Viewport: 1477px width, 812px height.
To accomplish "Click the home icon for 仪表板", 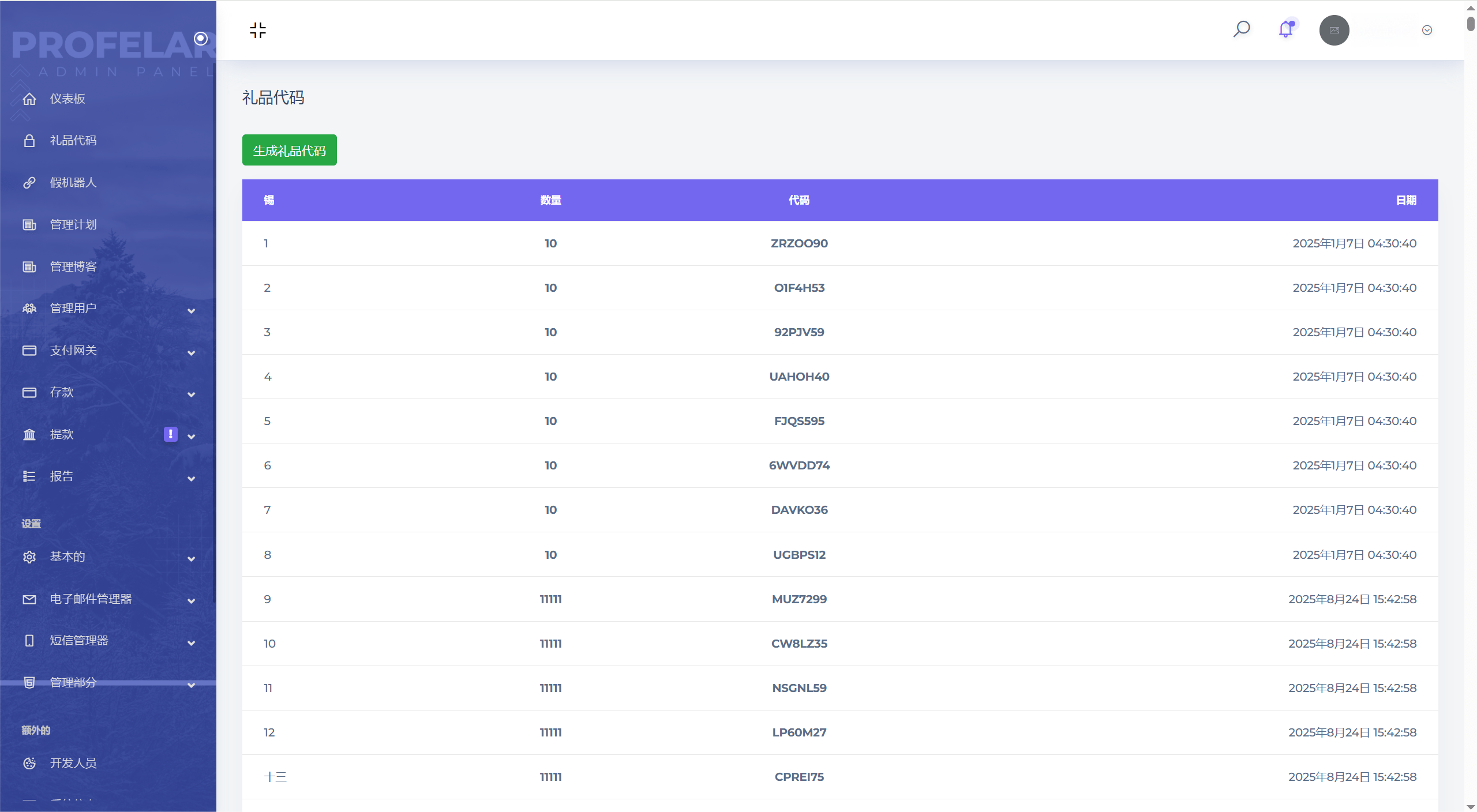I will click(29, 99).
